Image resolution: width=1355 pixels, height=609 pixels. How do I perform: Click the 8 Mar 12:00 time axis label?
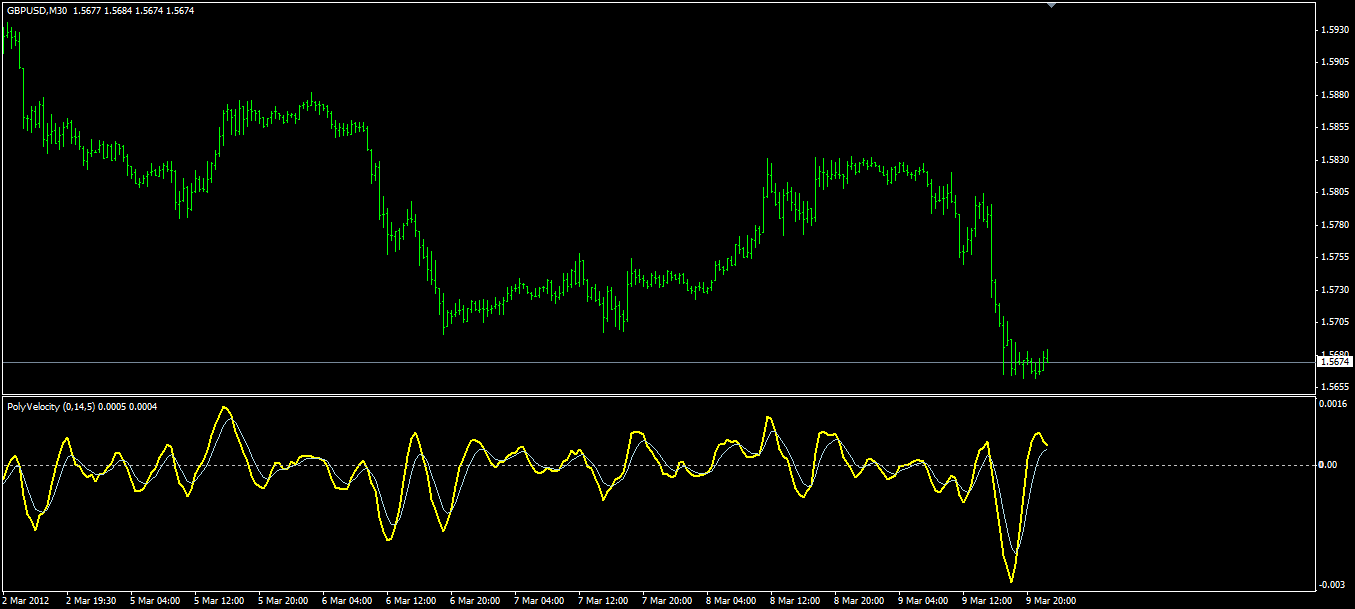click(x=796, y=601)
